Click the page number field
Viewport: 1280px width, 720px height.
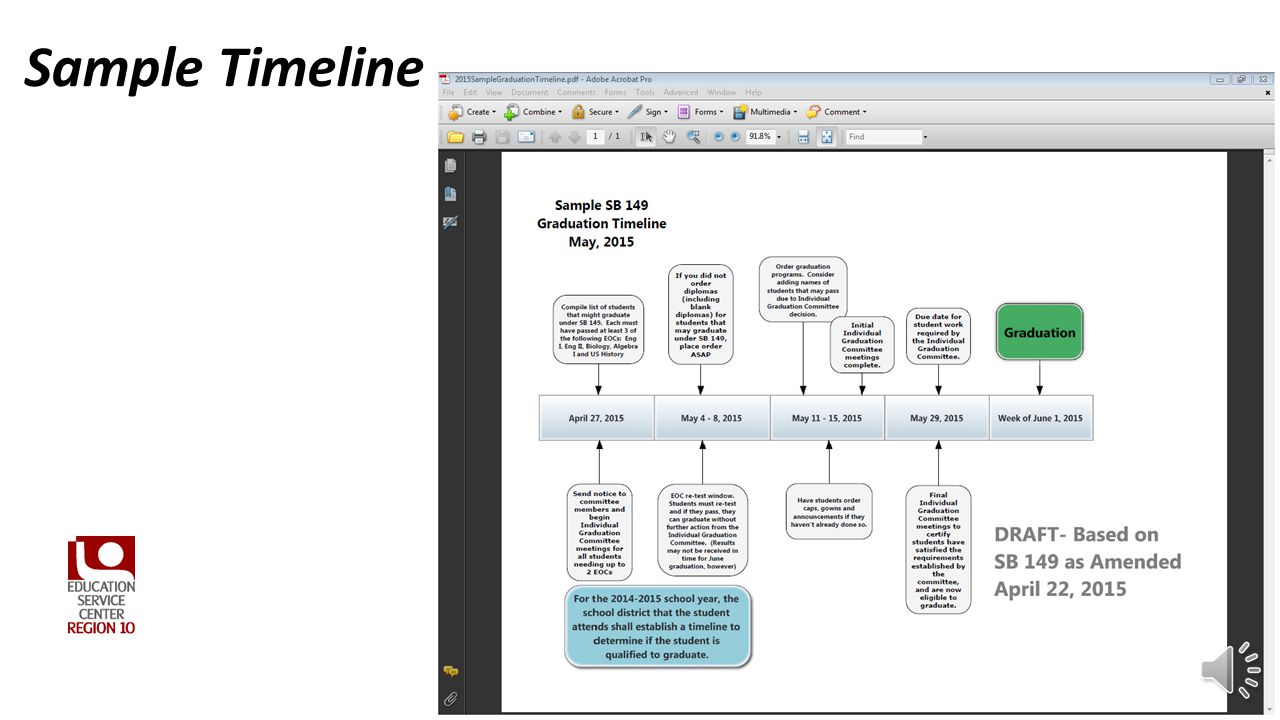595,137
